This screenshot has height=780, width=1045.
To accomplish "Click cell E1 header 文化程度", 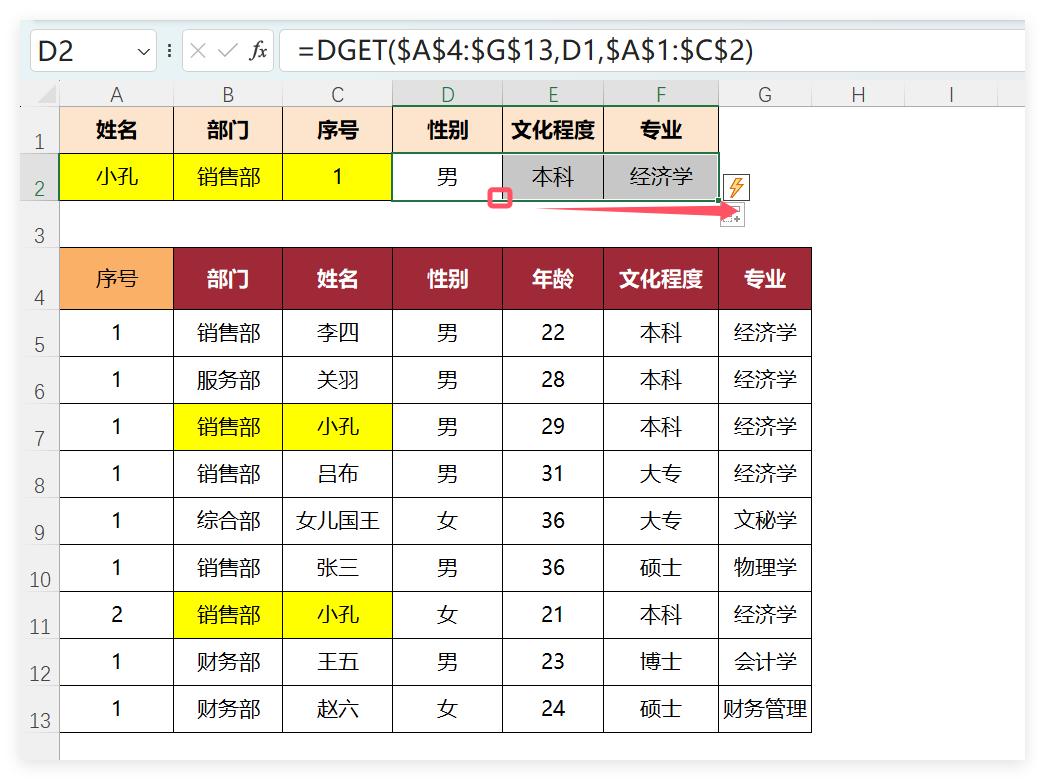I will (552, 130).
